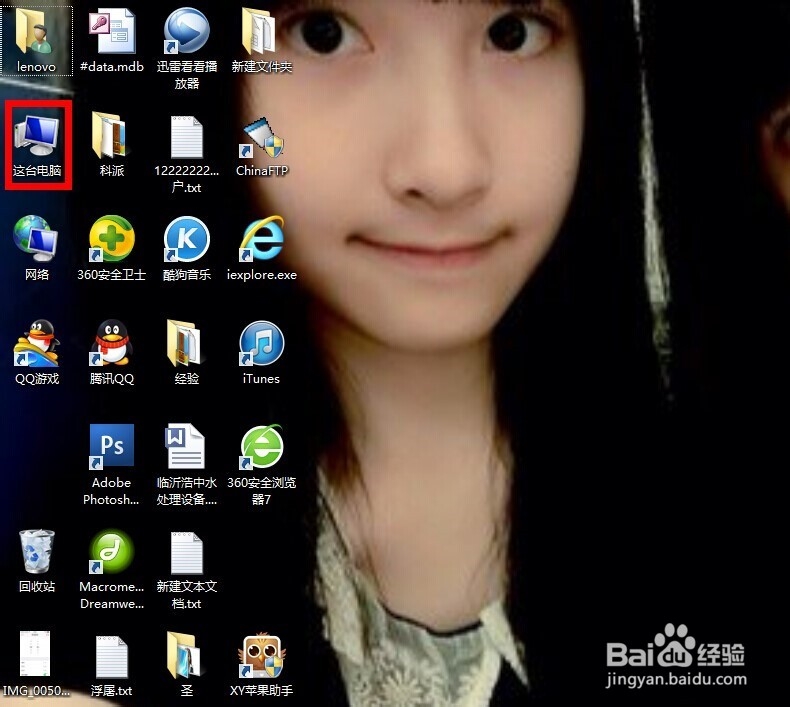The image size is (790, 707).
Task: Click the 迅雷看看播放器 shortcut icon
Action: coord(186,31)
